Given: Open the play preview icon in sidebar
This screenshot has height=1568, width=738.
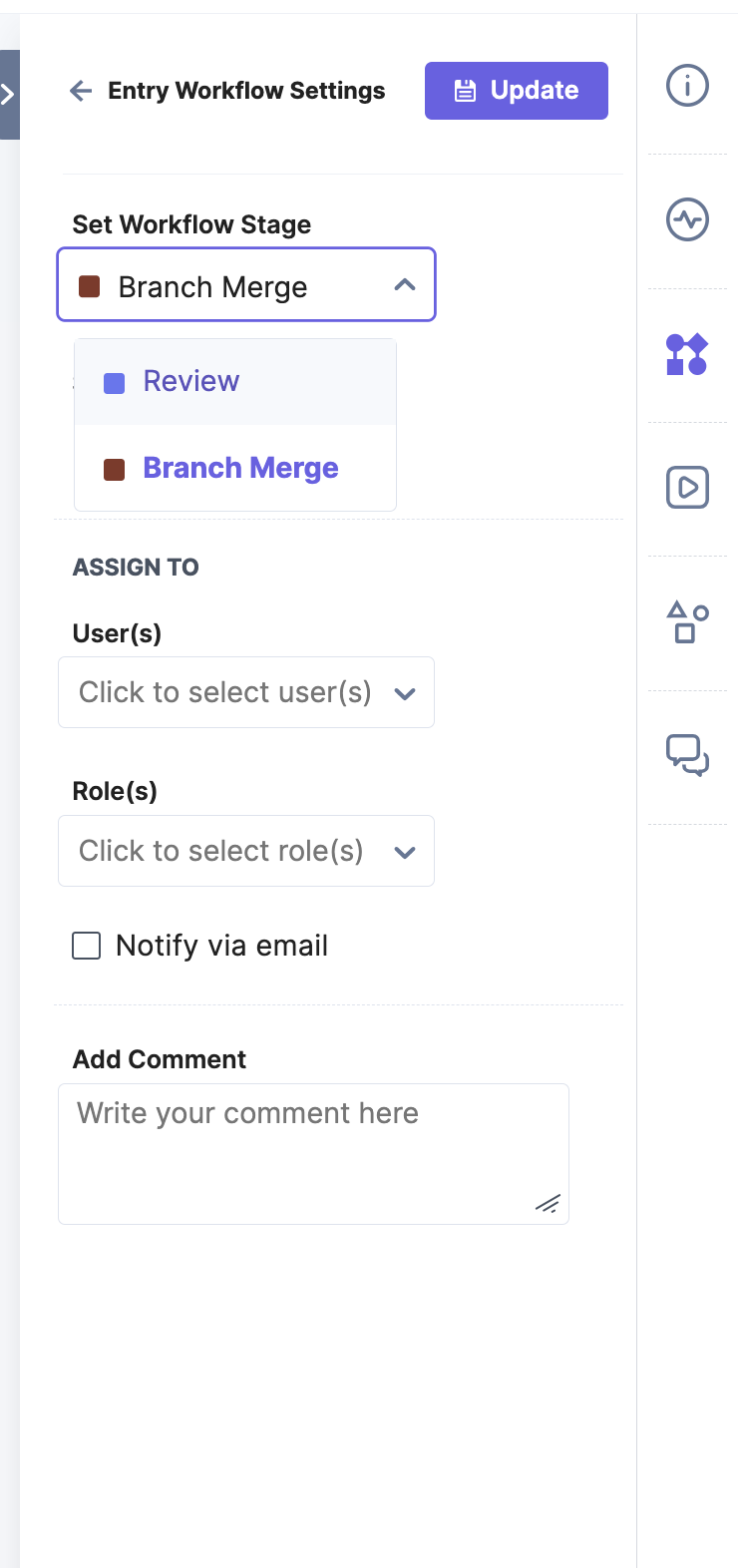Looking at the screenshot, I should (687, 488).
